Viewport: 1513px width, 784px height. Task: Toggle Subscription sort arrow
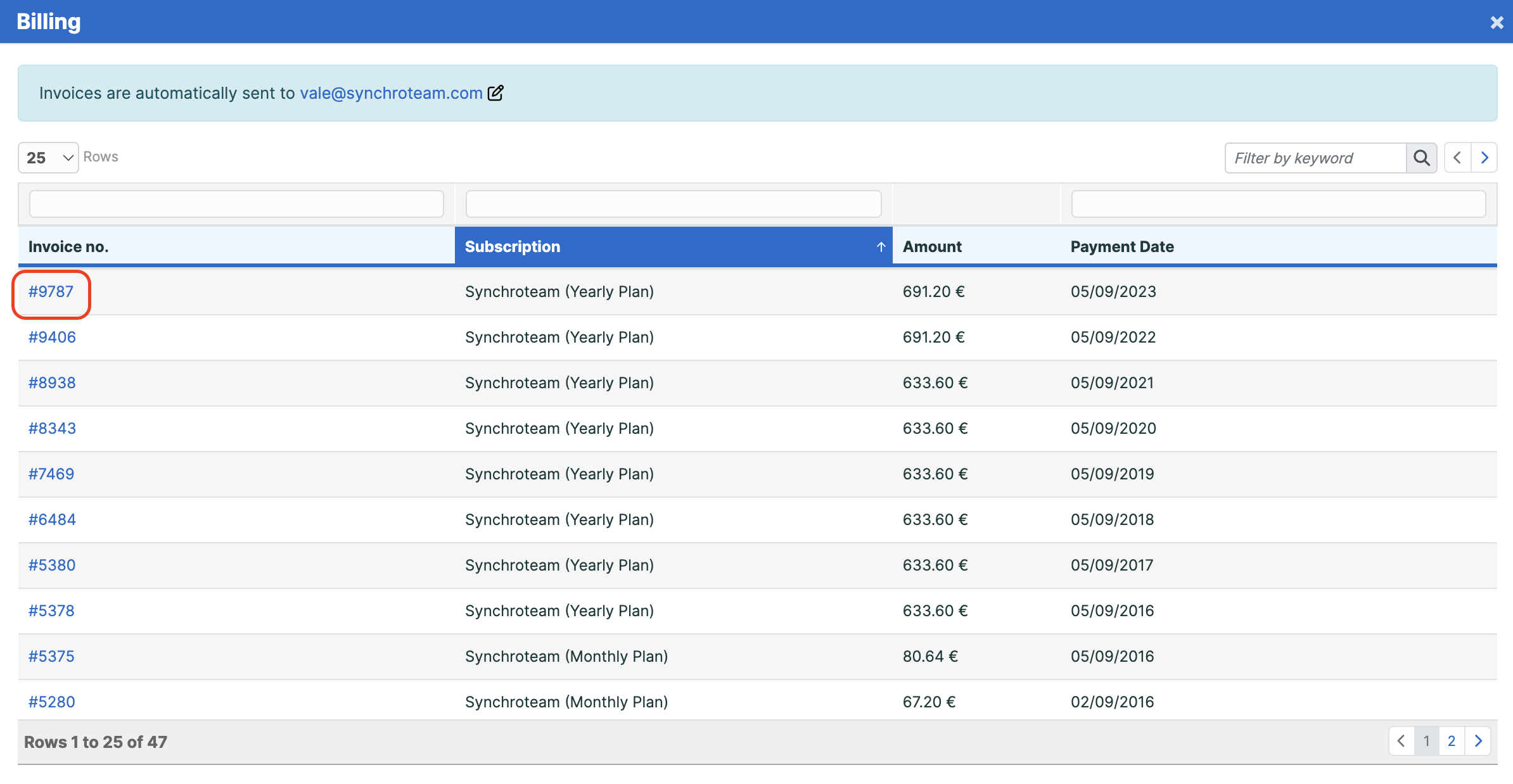[x=881, y=247]
